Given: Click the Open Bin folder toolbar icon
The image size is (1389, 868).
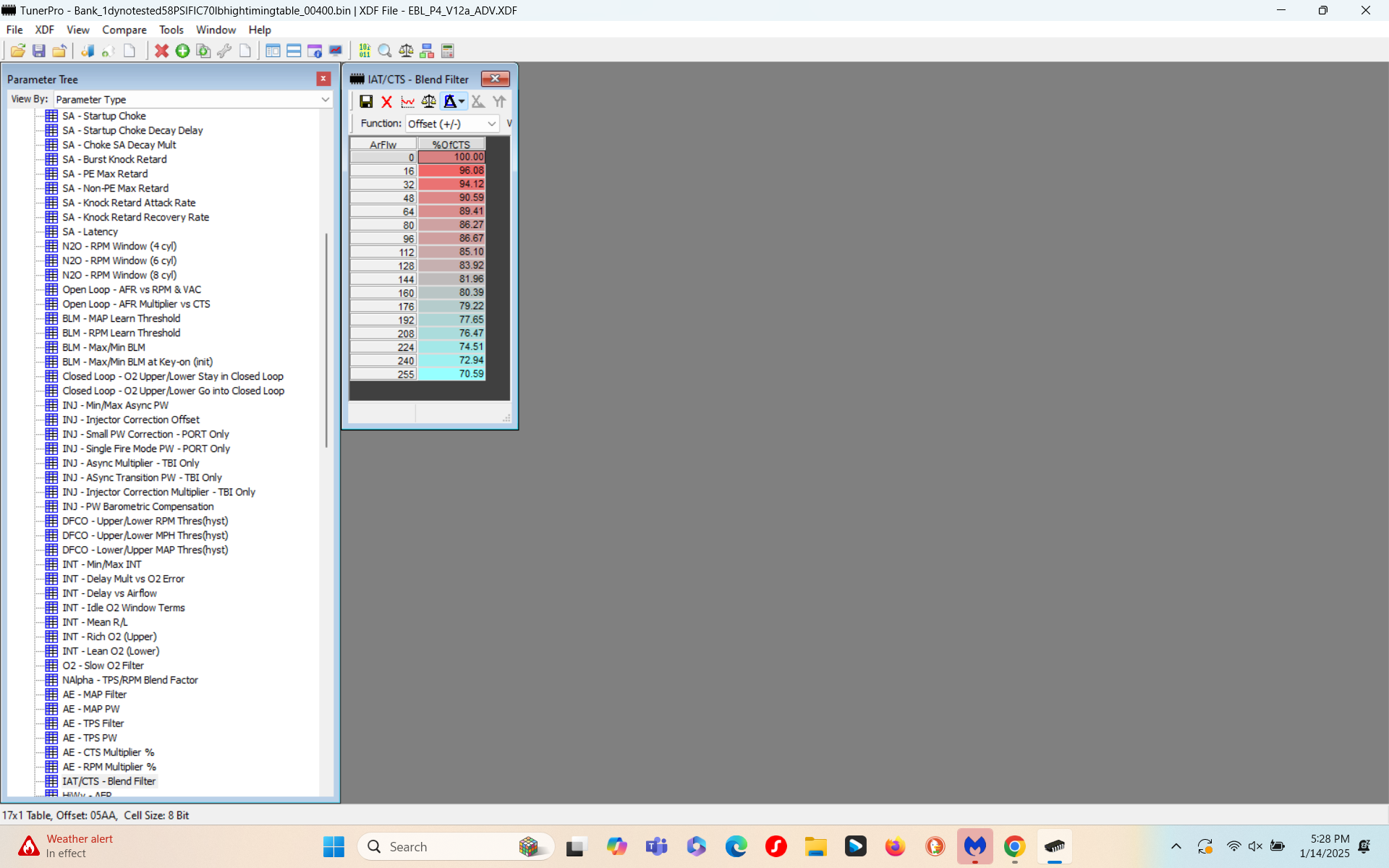Looking at the screenshot, I should 18,51.
